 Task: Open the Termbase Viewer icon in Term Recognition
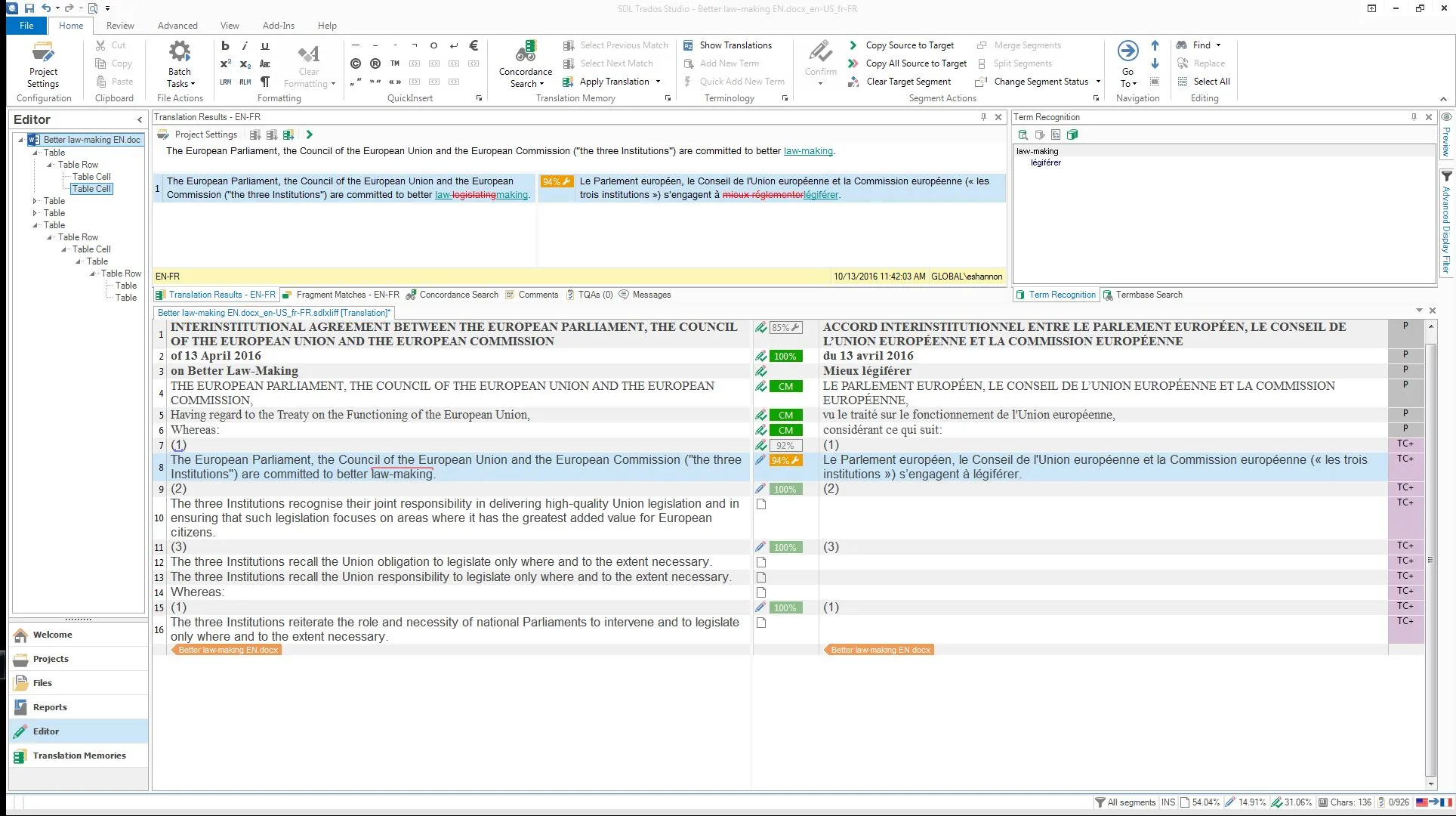[x=1072, y=134]
